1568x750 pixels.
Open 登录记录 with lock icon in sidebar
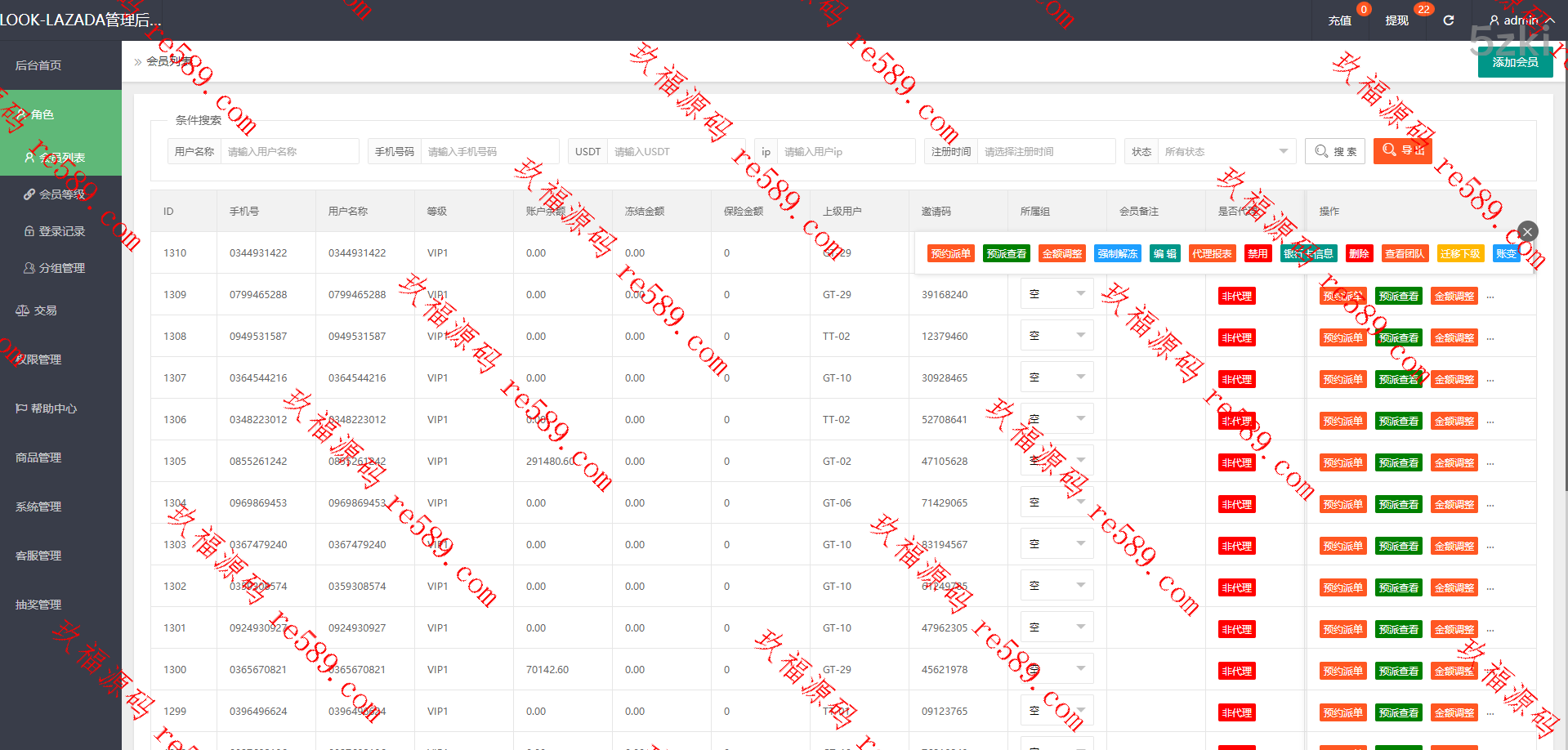(55, 231)
